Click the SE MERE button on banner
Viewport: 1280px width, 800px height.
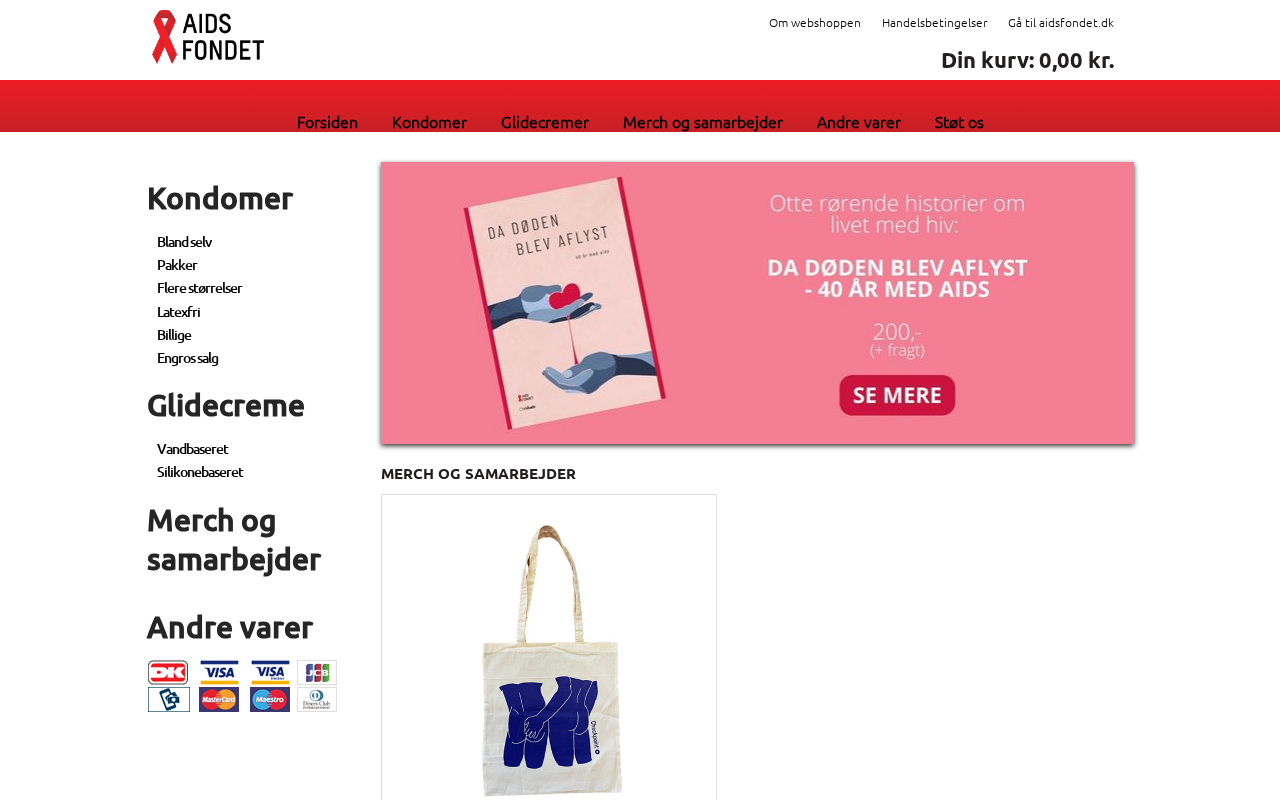click(897, 395)
